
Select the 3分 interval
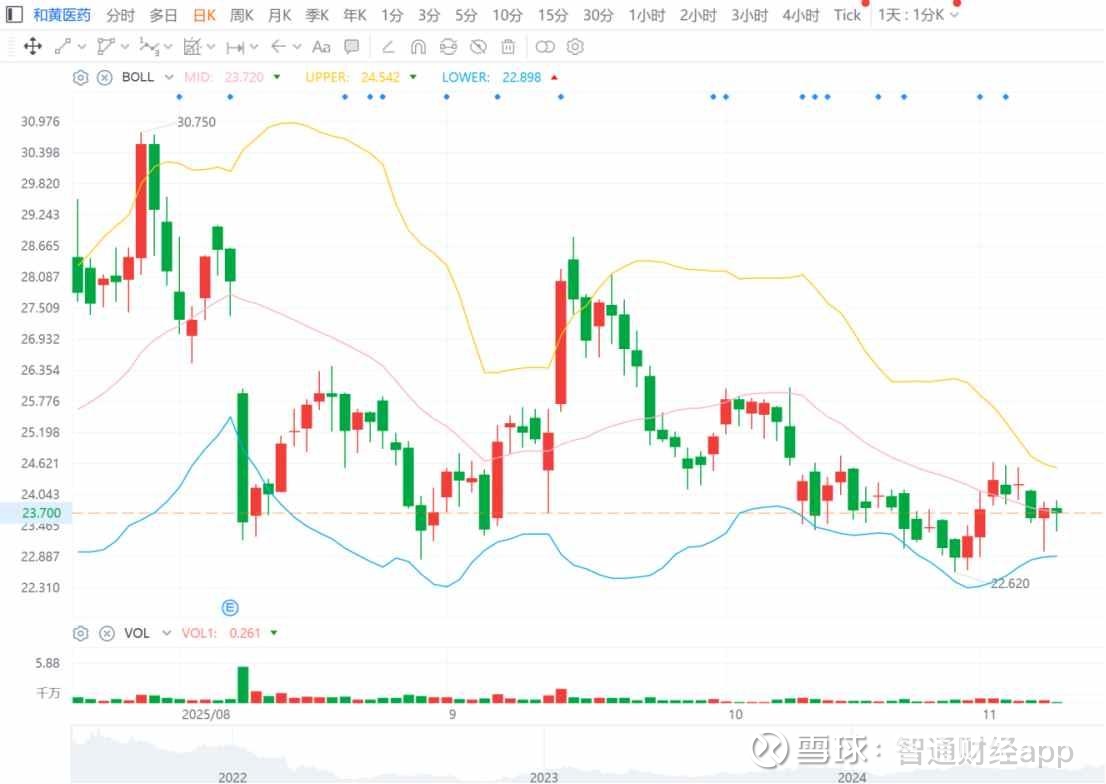[x=429, y=15]
